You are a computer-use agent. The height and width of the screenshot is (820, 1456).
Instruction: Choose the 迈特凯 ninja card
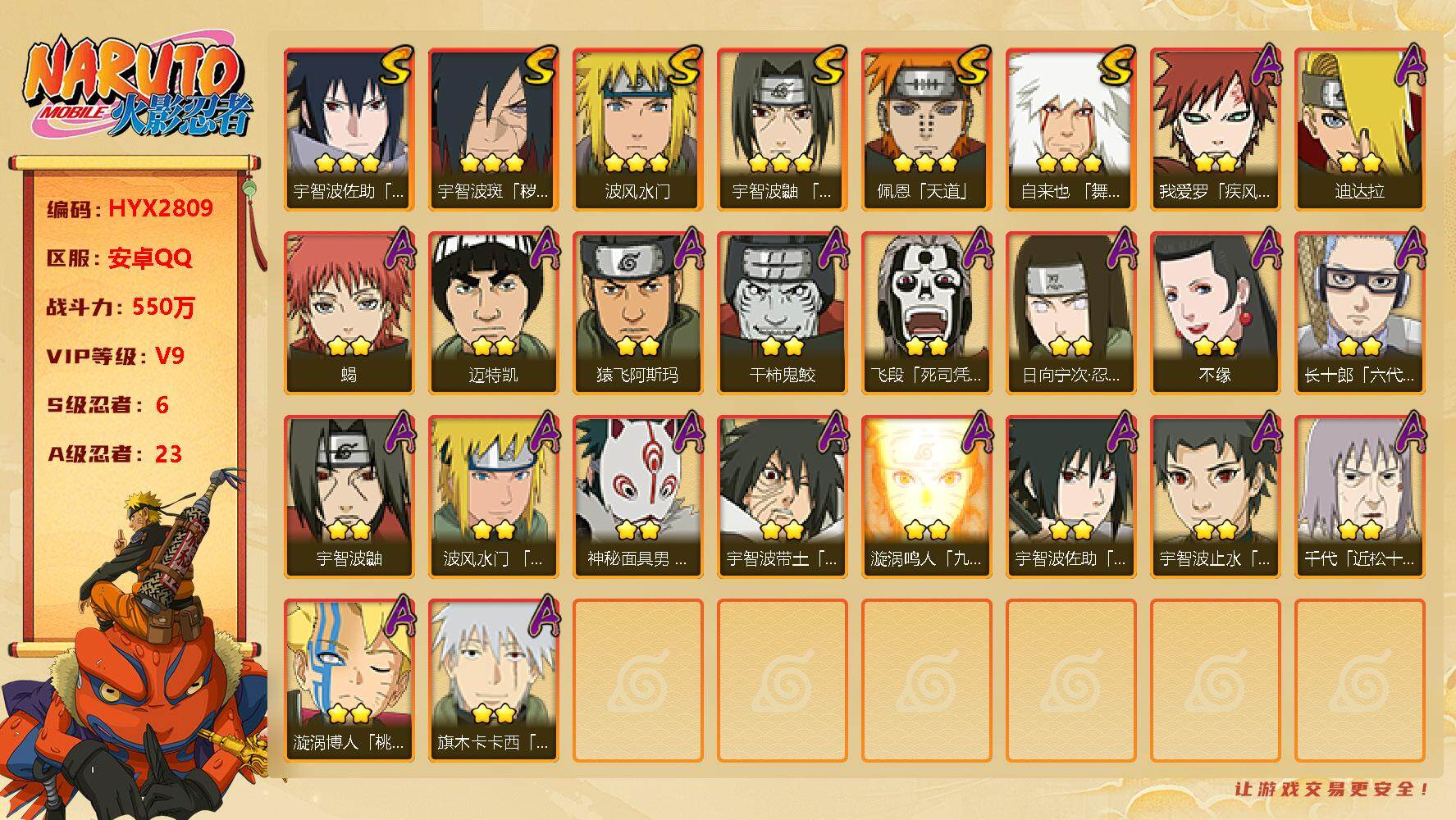click(493, 313)
